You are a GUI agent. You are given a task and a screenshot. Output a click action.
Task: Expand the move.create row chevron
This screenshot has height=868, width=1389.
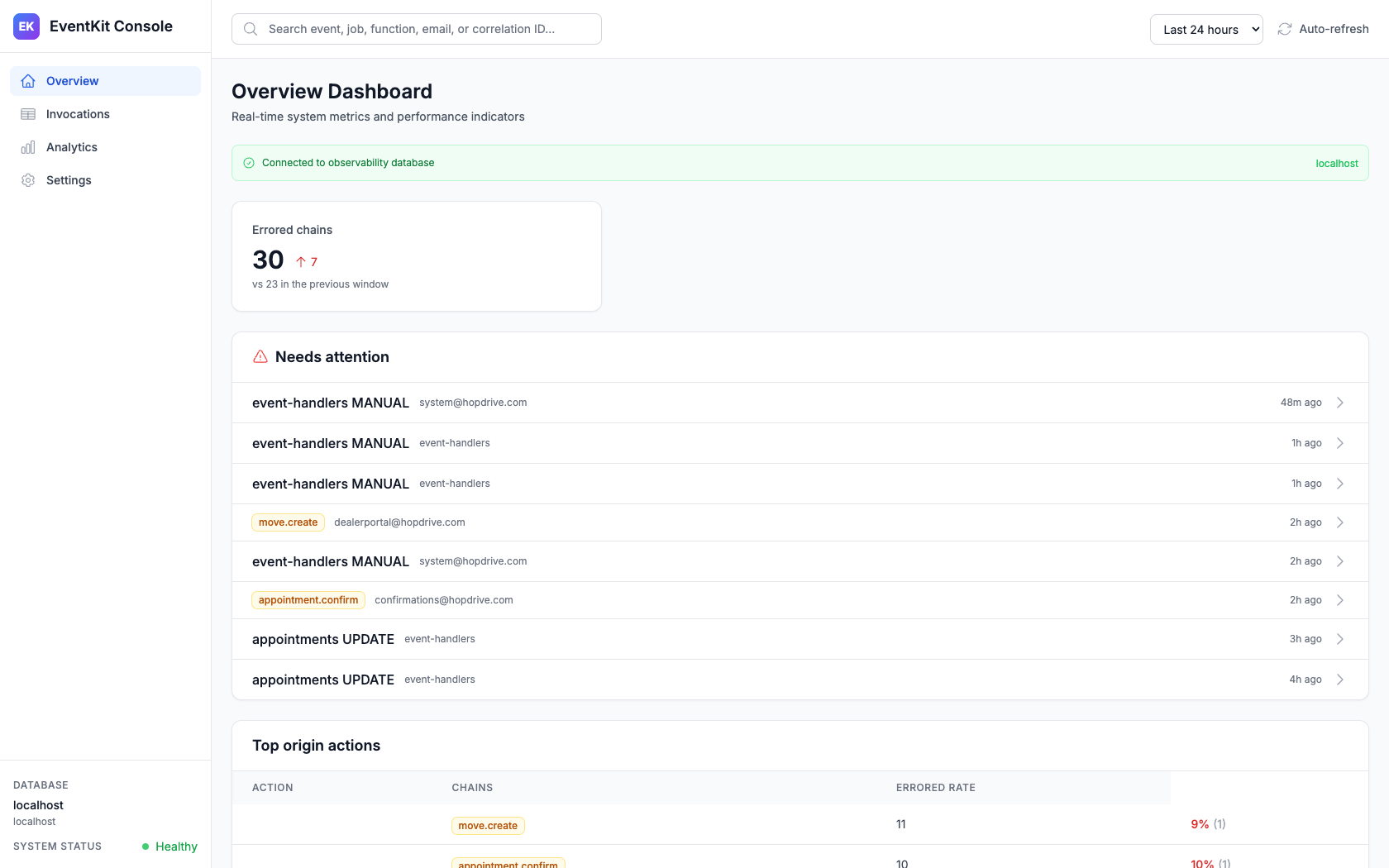[1340, 522]
